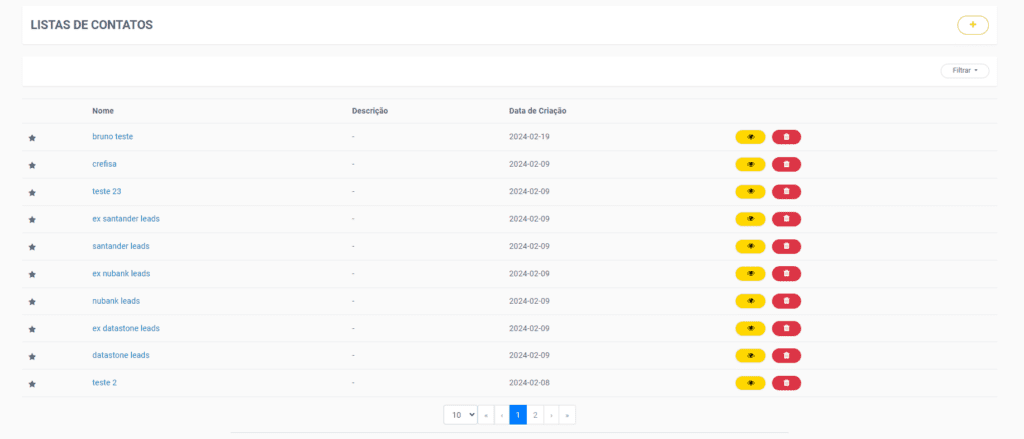
Task: Open the crefisa list link
Action: pyautogui.click(x=104, y=164)
